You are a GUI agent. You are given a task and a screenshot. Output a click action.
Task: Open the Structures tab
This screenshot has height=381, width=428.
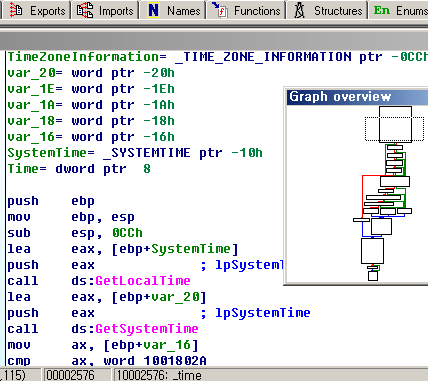coord(327,11)
